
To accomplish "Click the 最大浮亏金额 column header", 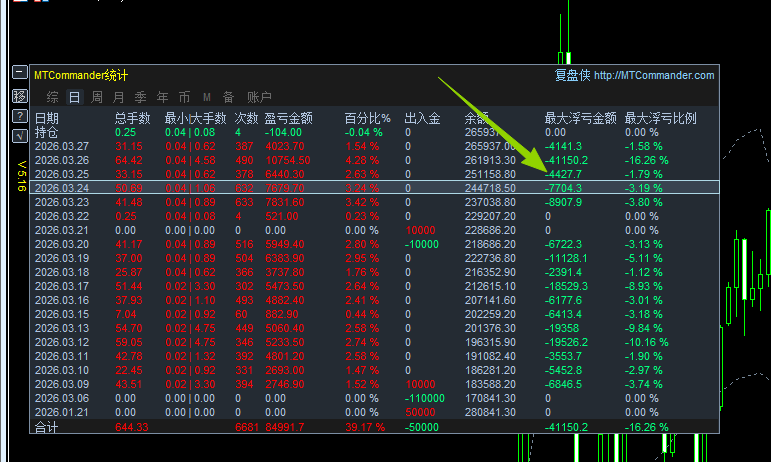I will click(x=580, y=118).
